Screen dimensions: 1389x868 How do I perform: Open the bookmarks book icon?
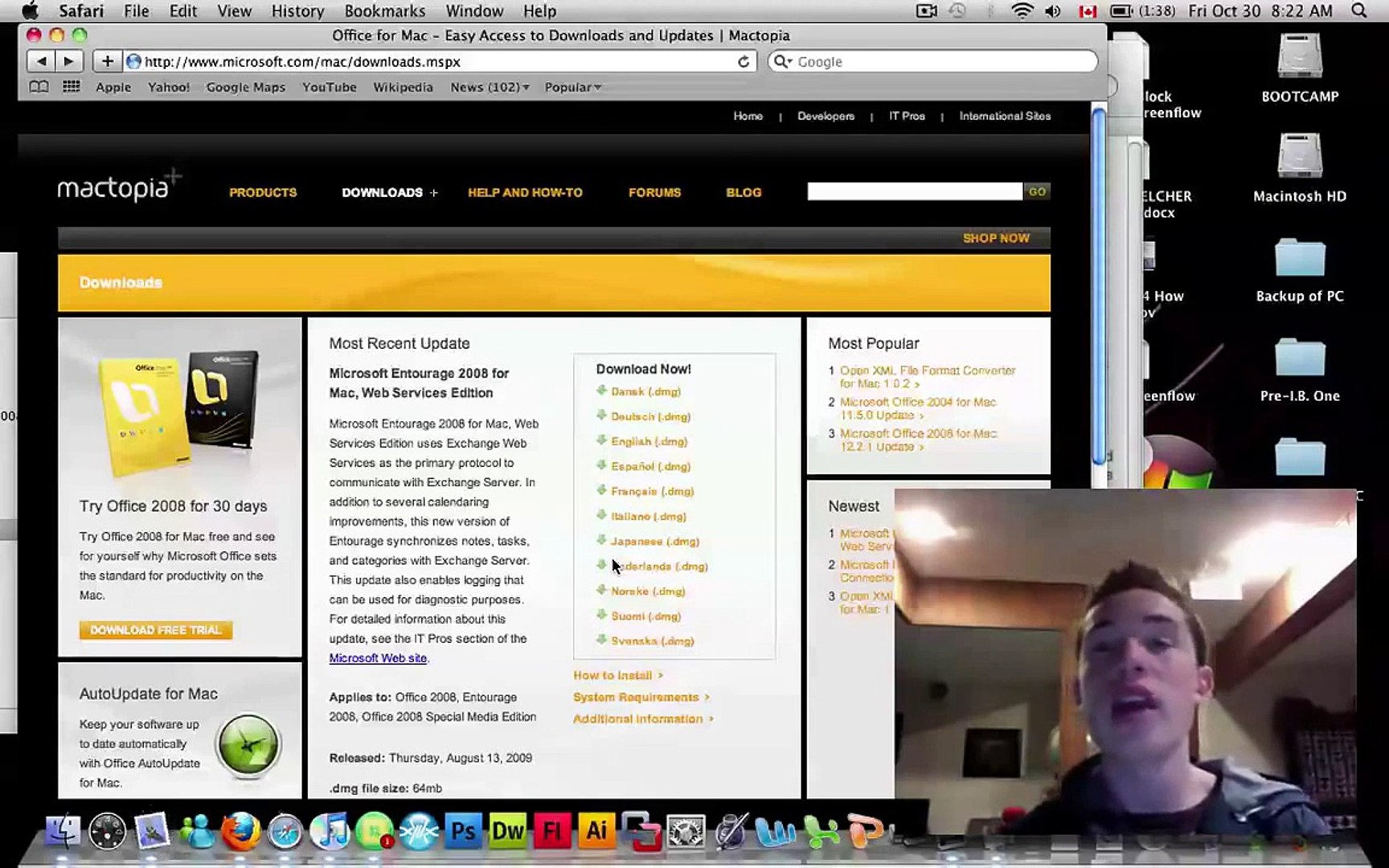[39, 87]
